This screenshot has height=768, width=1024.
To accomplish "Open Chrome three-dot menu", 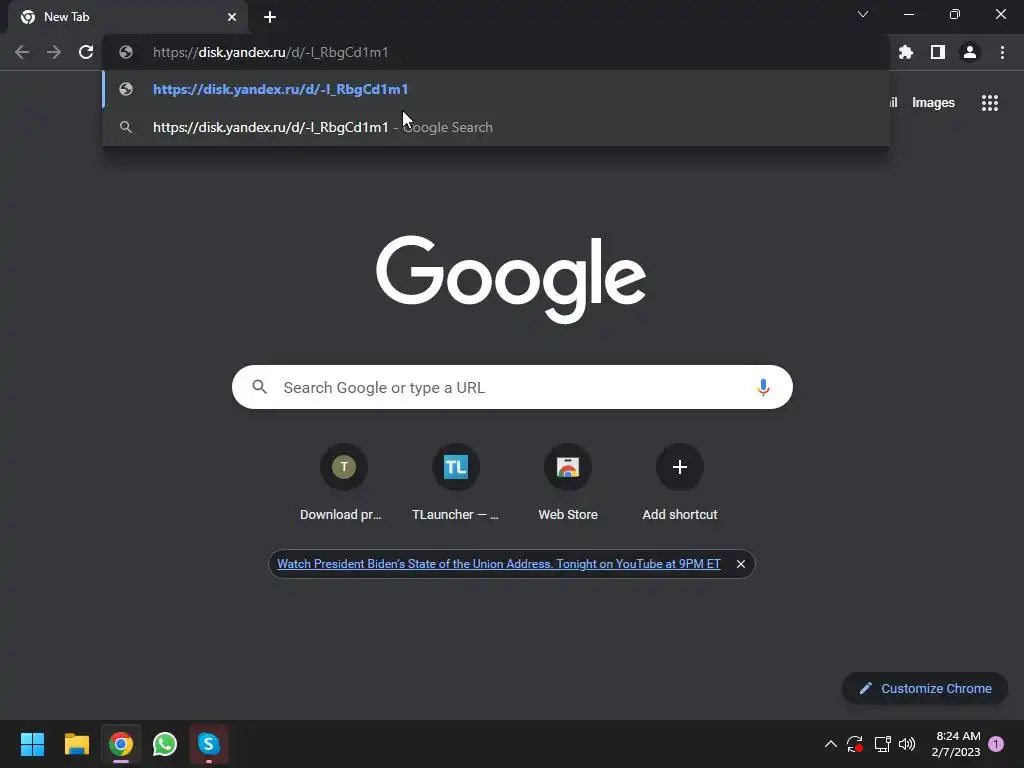I will pos(1002,52).
